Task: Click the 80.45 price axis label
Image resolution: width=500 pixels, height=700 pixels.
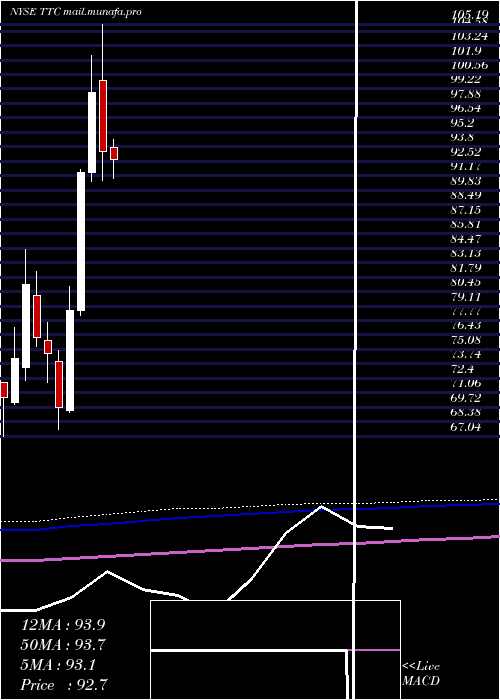Action: pos(466,282)
